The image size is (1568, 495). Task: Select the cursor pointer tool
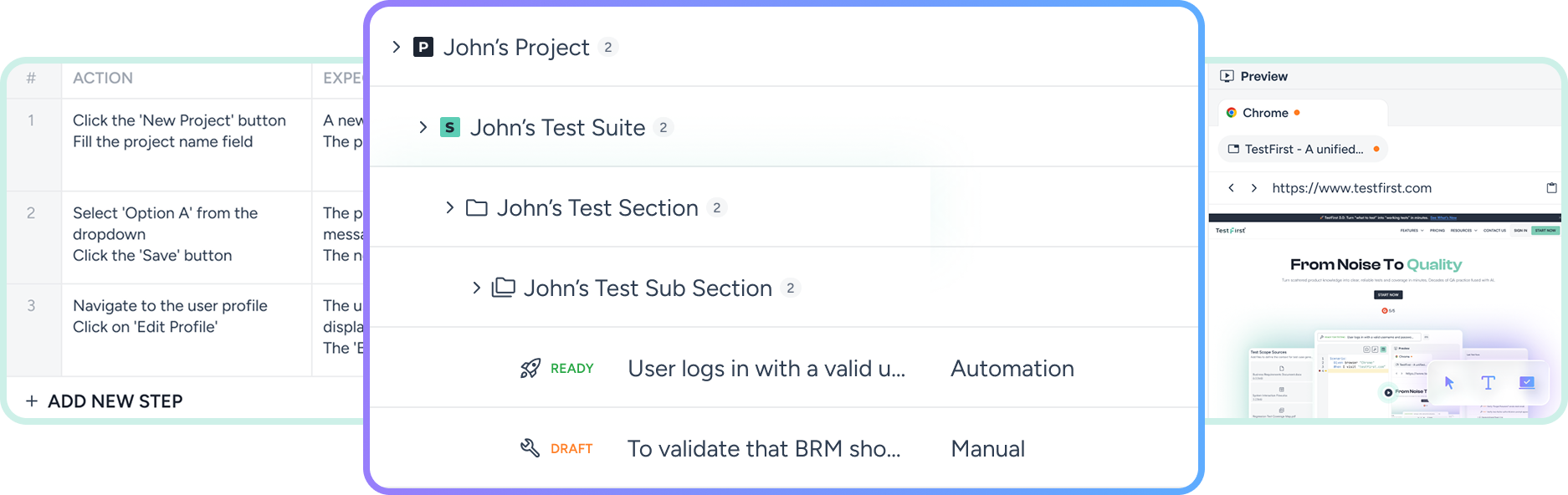pyautogui.click(x=1449, y=383)
